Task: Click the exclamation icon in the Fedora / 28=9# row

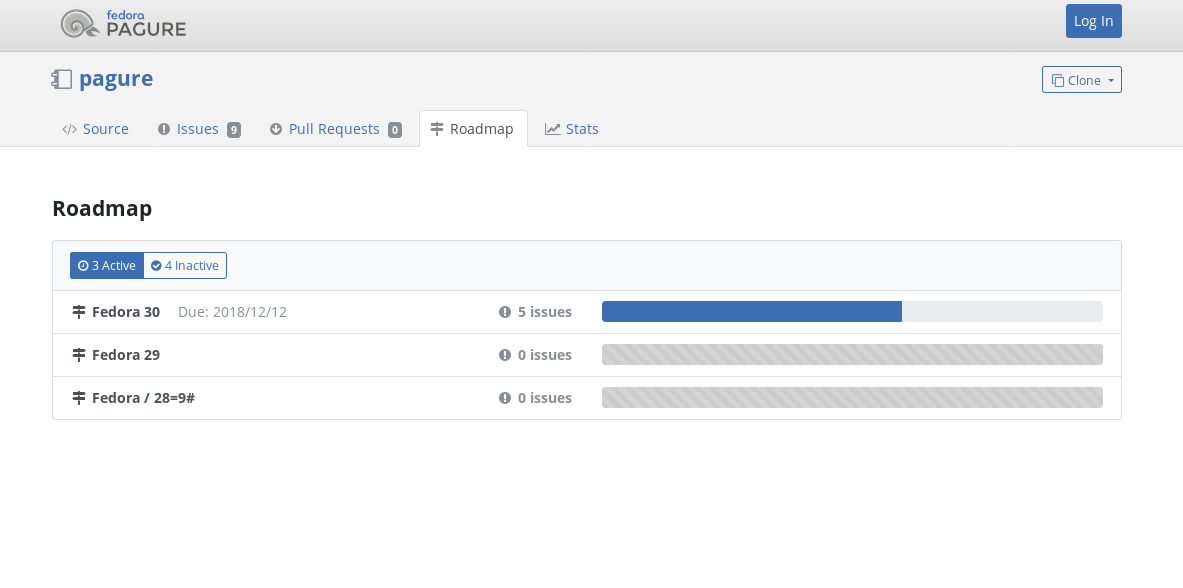Action: 505,398
